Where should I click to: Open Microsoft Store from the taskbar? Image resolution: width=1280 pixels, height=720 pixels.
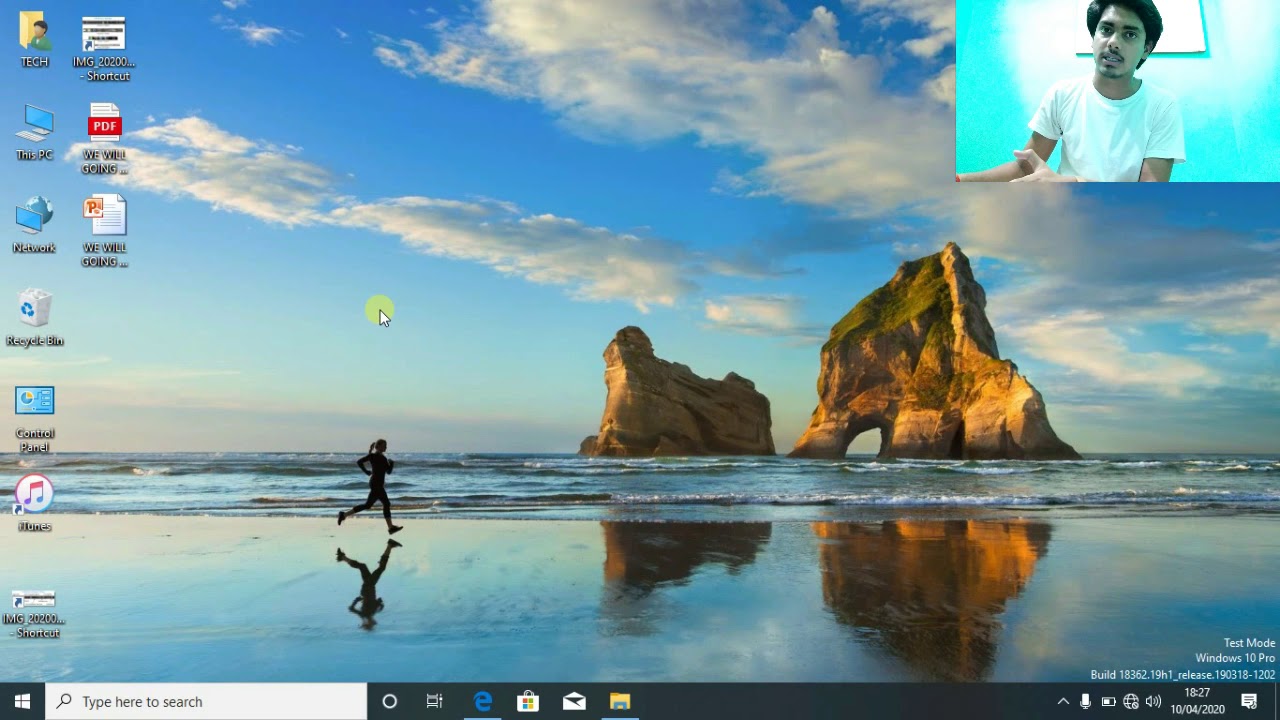tap(528, 702)
